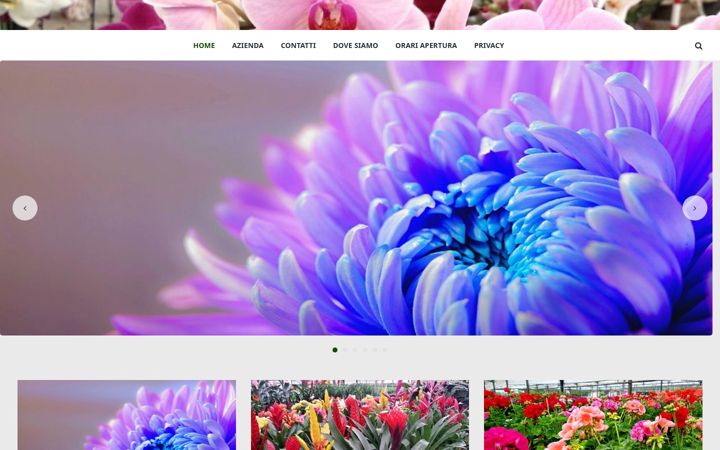Screen dimensions: 720x450
Task: Click the orchid header banner image
Action: [360, 15]
